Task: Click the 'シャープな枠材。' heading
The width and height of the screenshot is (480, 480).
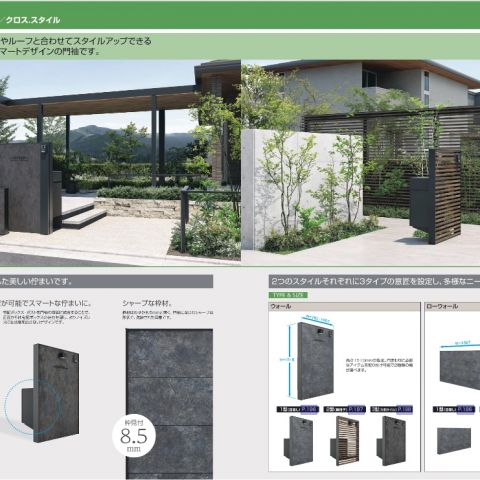Action: pos(148,304)
